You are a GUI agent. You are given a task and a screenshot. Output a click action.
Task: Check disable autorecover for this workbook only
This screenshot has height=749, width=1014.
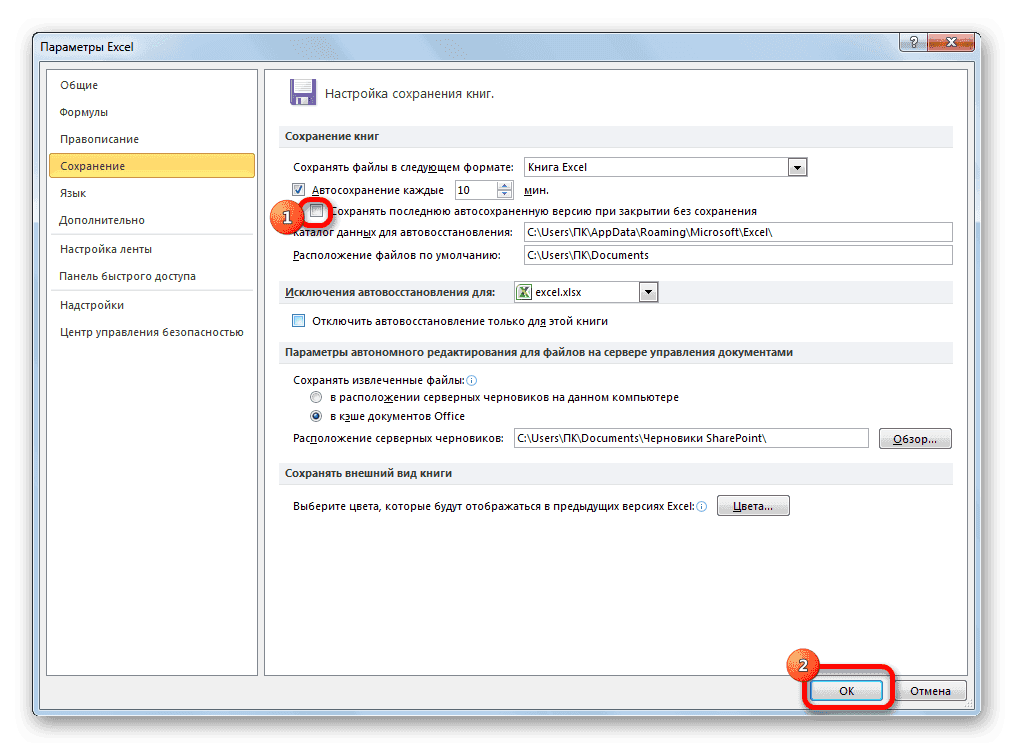pos(298,319)
